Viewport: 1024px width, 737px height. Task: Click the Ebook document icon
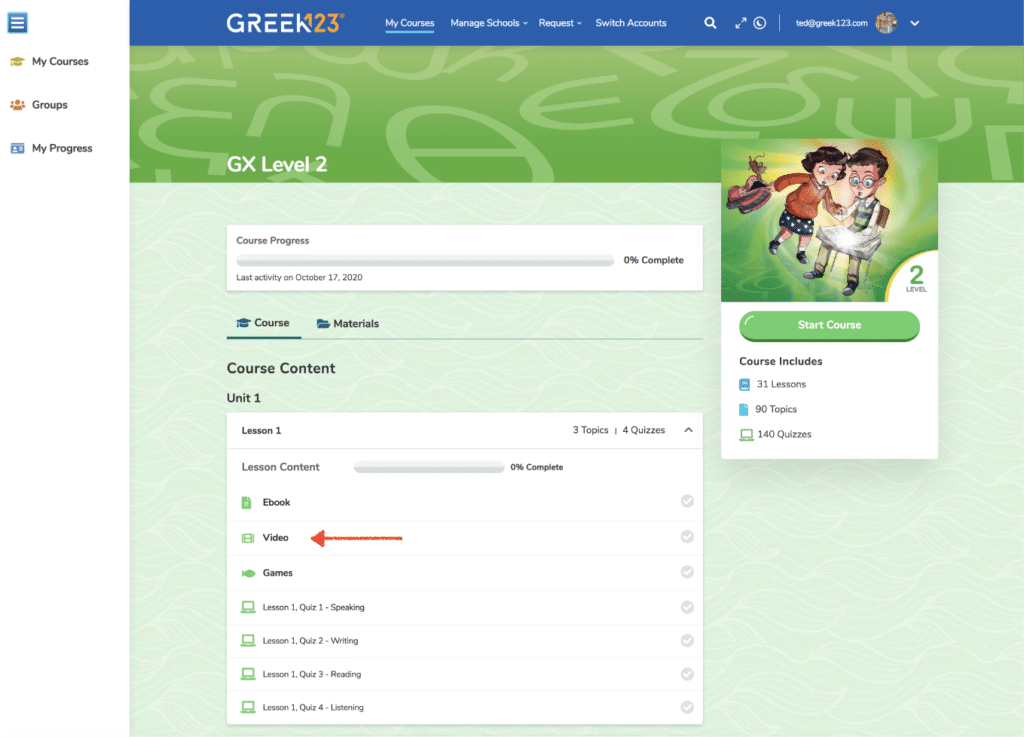coord(246,503)
